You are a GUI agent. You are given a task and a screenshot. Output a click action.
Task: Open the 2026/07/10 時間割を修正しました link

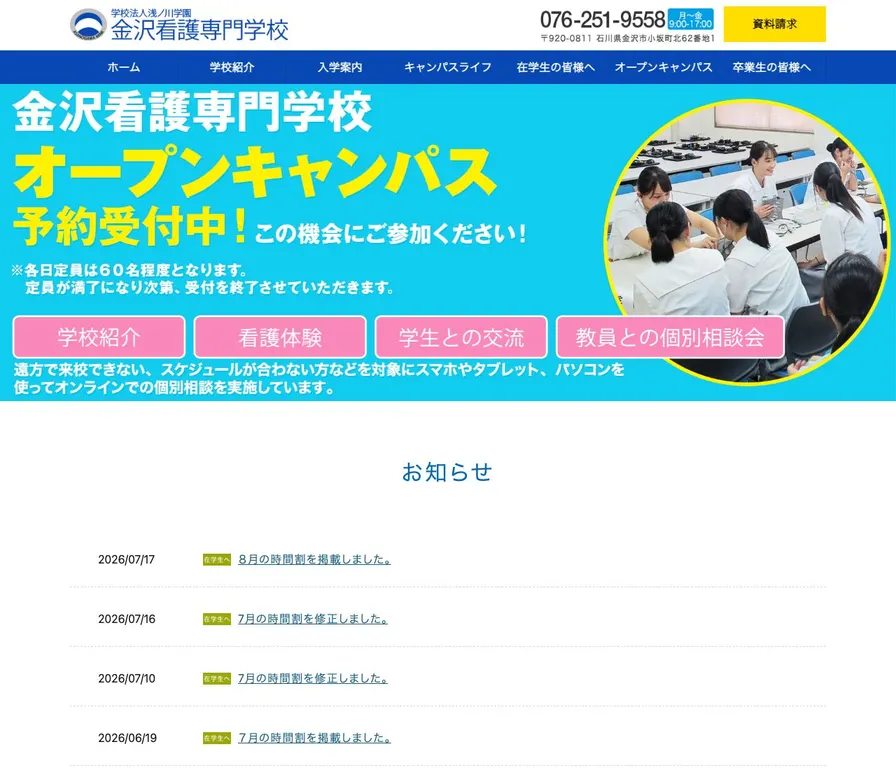pyautogui.click(x=313, y=679)
